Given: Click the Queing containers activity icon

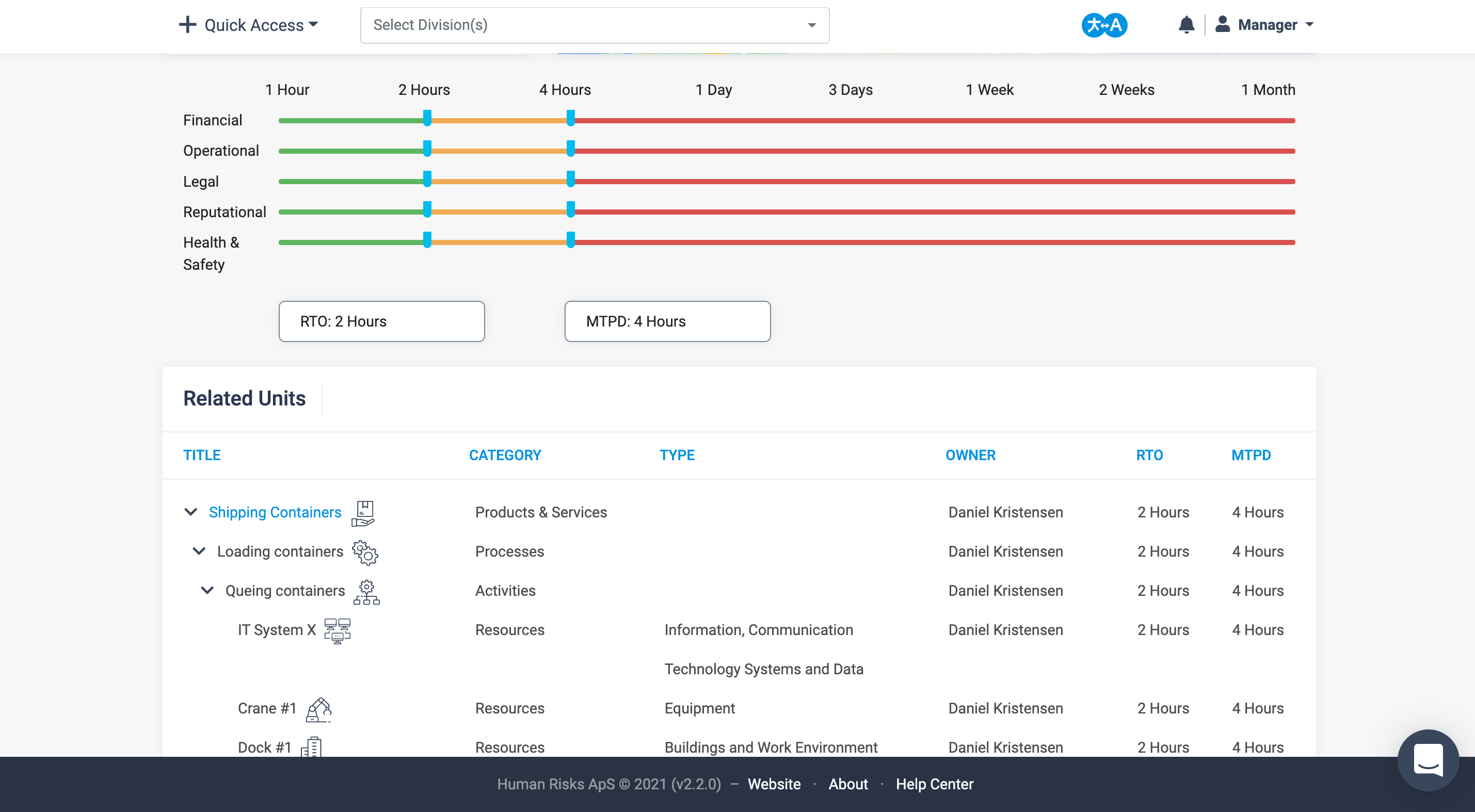Looking at the screenshot, I should click(x=366, y=592).
